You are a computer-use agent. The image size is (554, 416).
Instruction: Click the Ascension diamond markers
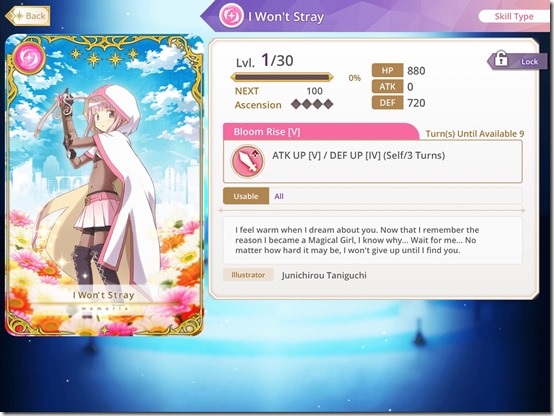[x=312, y=104]
